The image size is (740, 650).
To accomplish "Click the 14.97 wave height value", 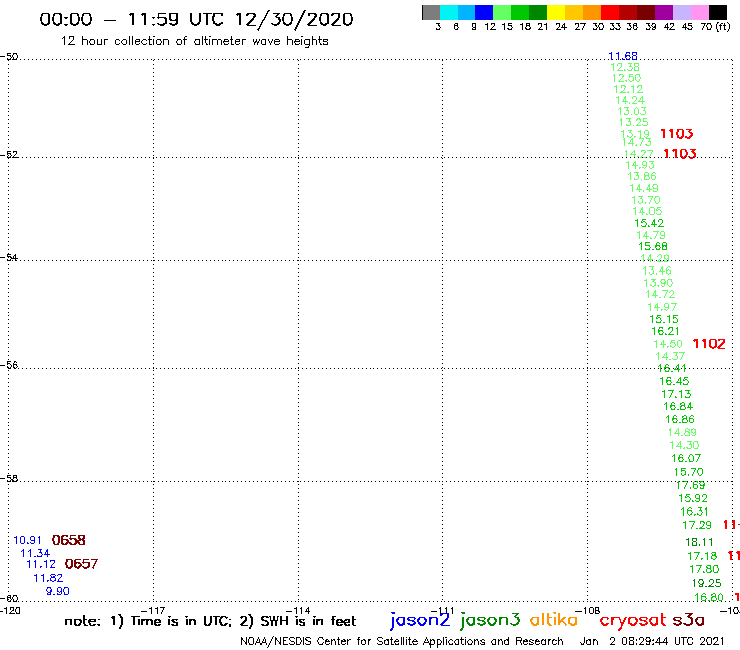I will pyautogui.click(x=662, y=307).
